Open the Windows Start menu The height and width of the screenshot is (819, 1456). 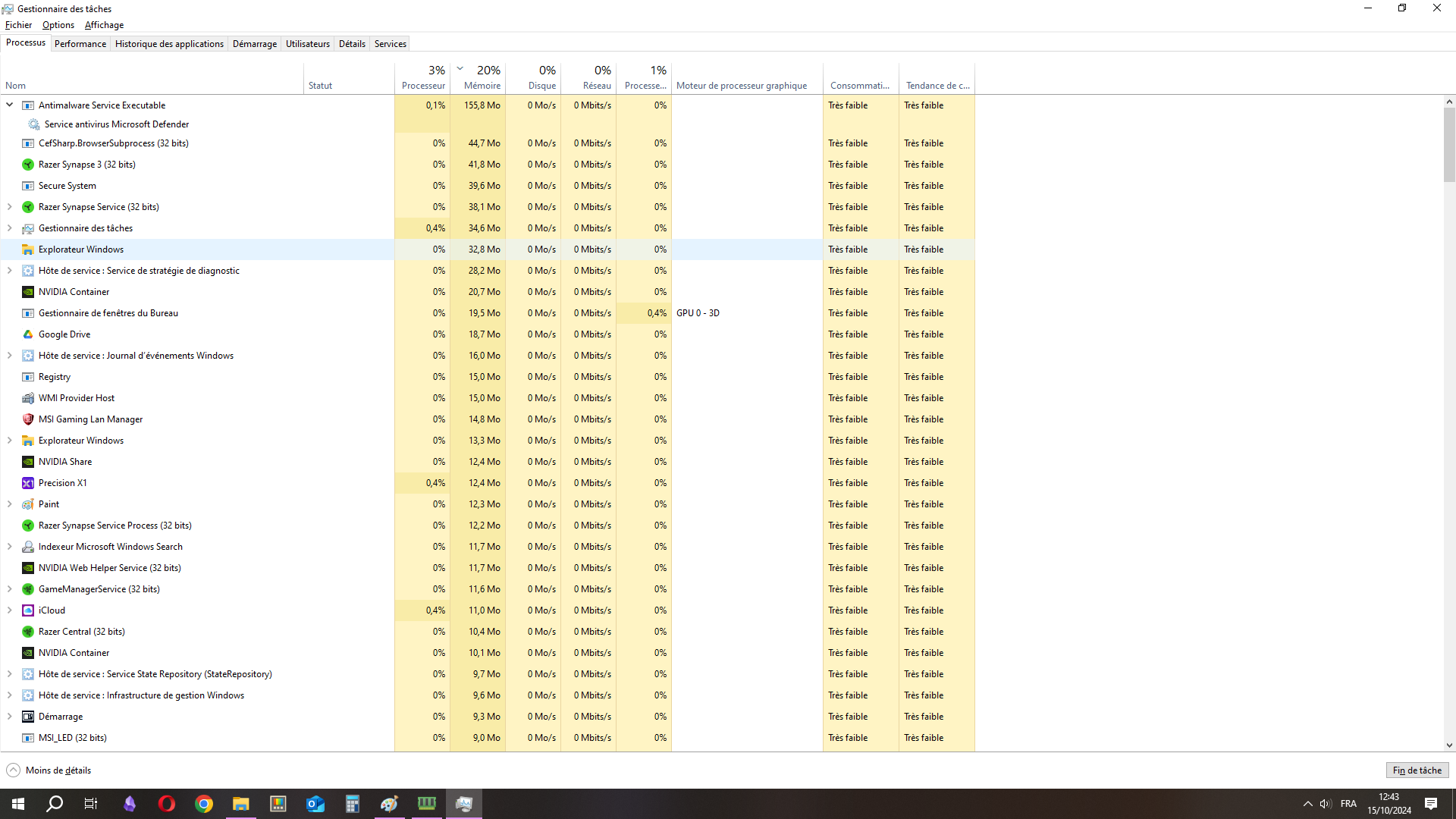pyautogui.click(x=18, y=804)
